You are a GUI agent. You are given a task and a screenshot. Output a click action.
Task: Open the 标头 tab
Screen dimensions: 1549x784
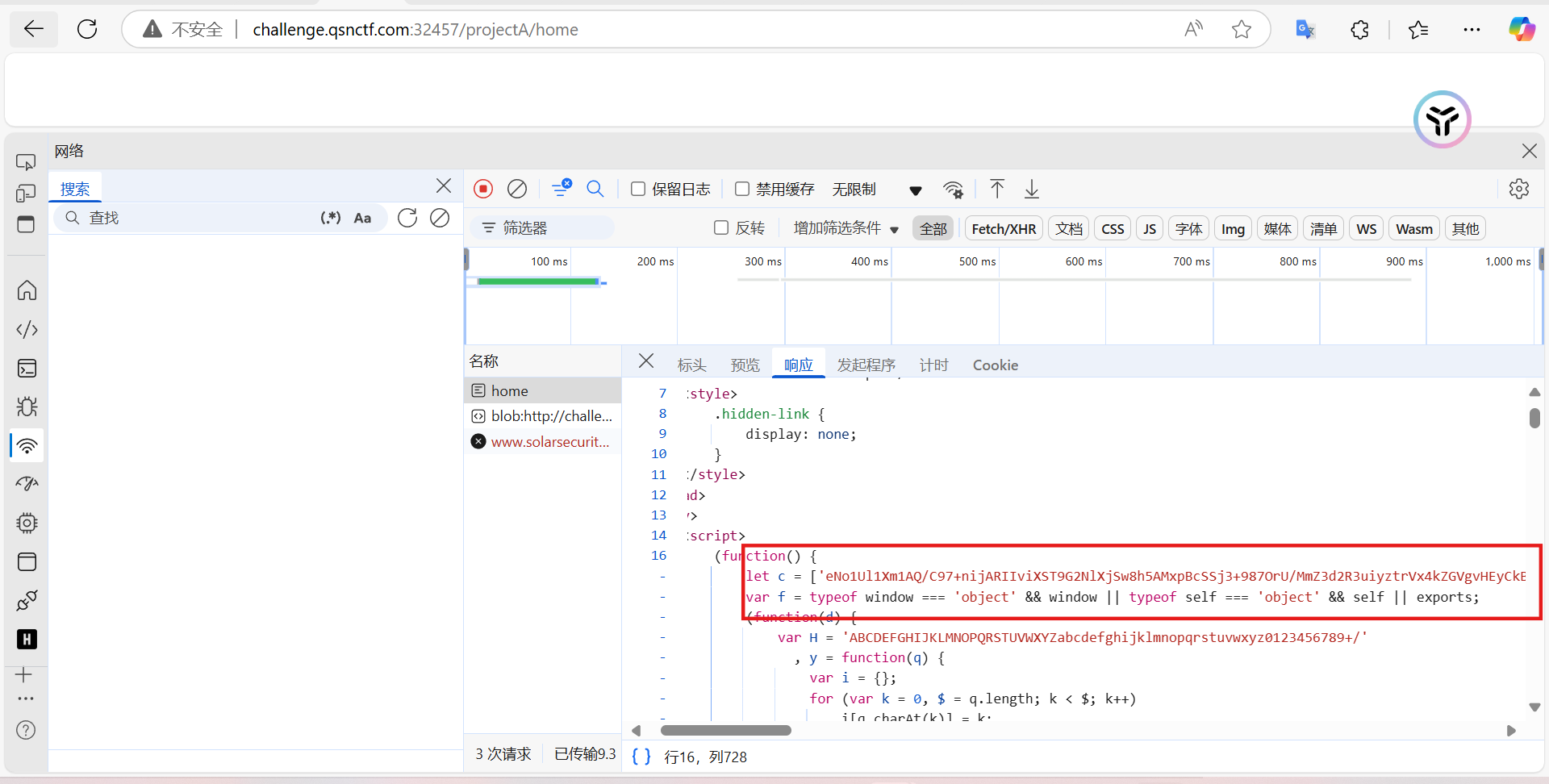point(692,365)
